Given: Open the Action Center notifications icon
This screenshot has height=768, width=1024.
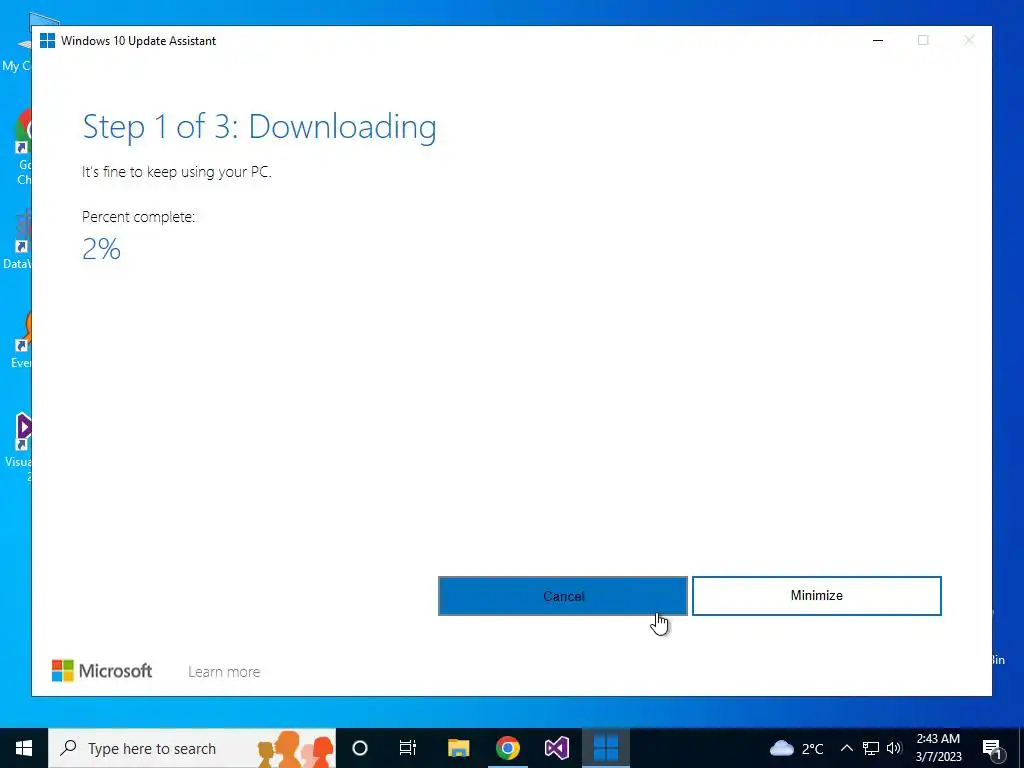Looking at the screenshot, I should (x=992, y=748).
